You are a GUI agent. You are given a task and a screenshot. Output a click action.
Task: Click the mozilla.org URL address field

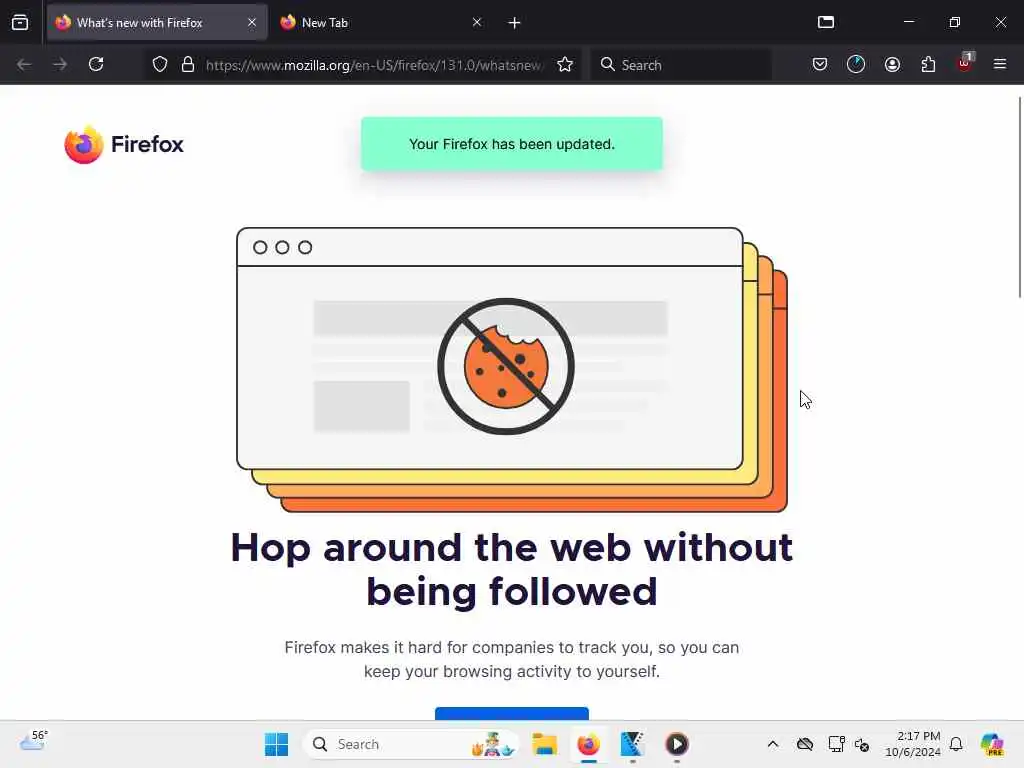[x=374, y=65]
